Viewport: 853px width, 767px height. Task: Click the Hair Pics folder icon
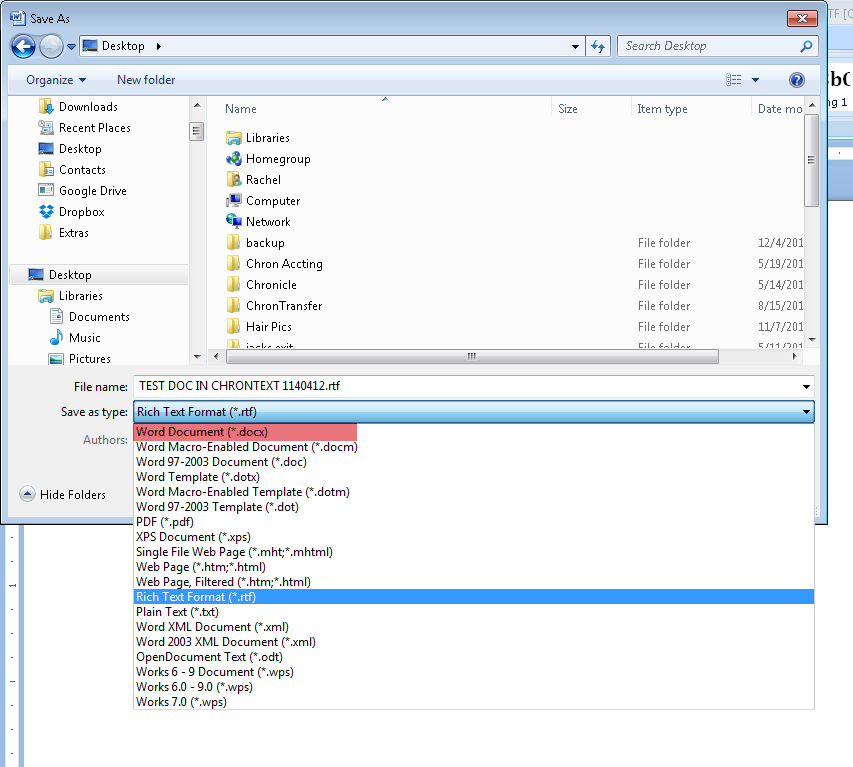tap(234, 326)
